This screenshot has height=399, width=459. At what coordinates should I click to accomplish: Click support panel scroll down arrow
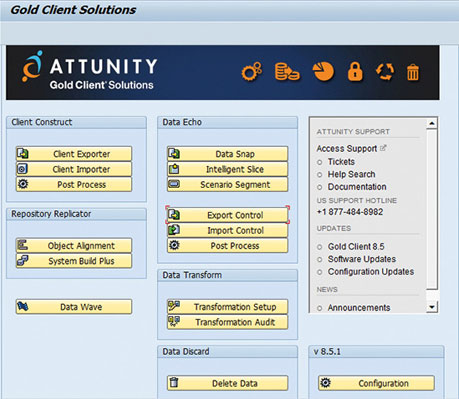click(x=432, y=307)
